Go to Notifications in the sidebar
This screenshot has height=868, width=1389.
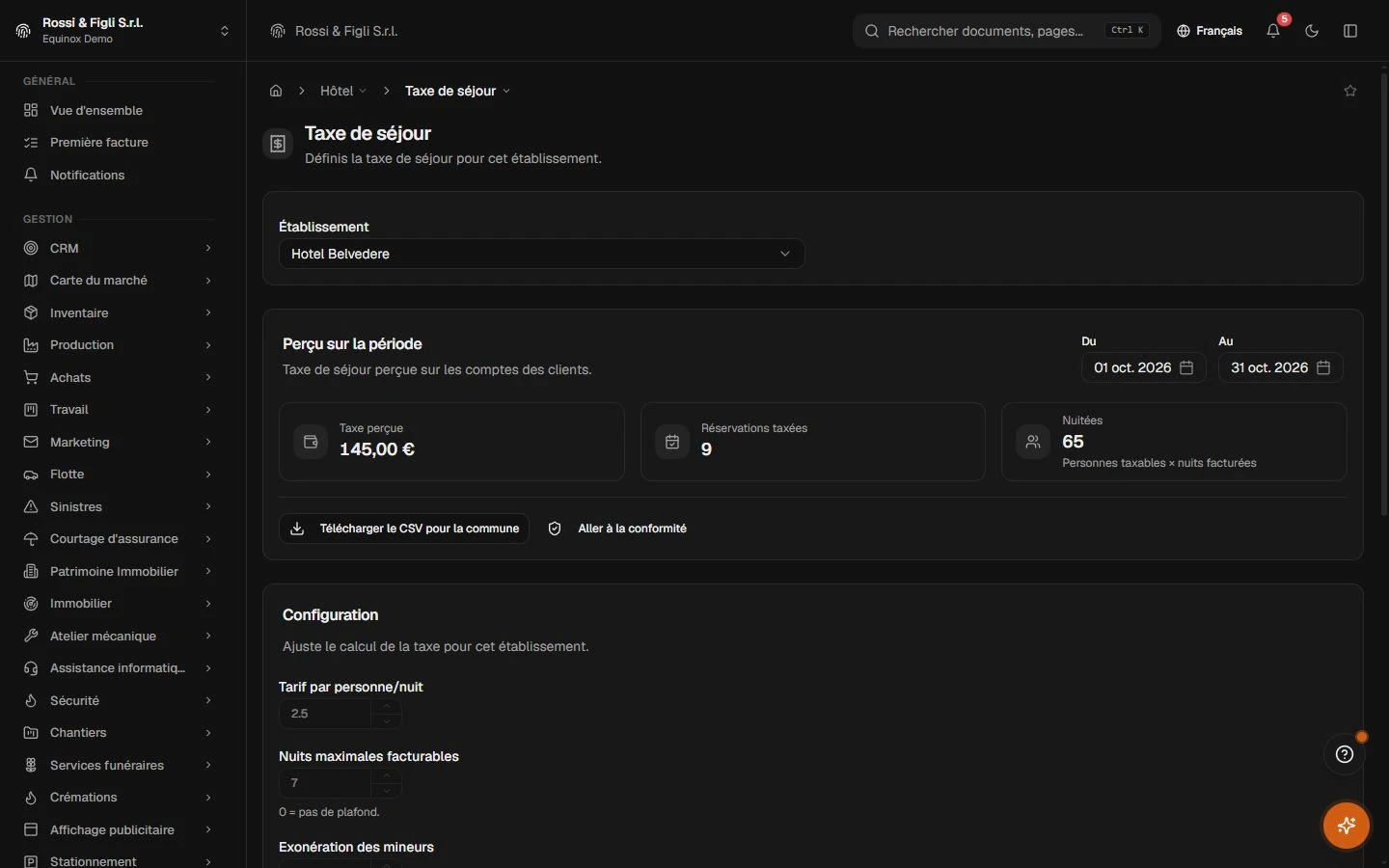coord(118,175)
